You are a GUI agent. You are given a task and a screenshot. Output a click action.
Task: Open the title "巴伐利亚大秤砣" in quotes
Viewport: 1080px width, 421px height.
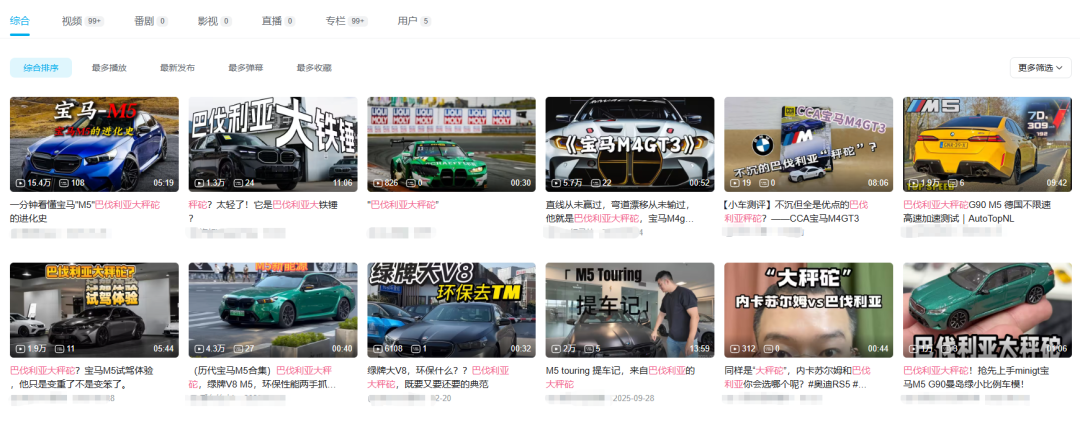404,205
